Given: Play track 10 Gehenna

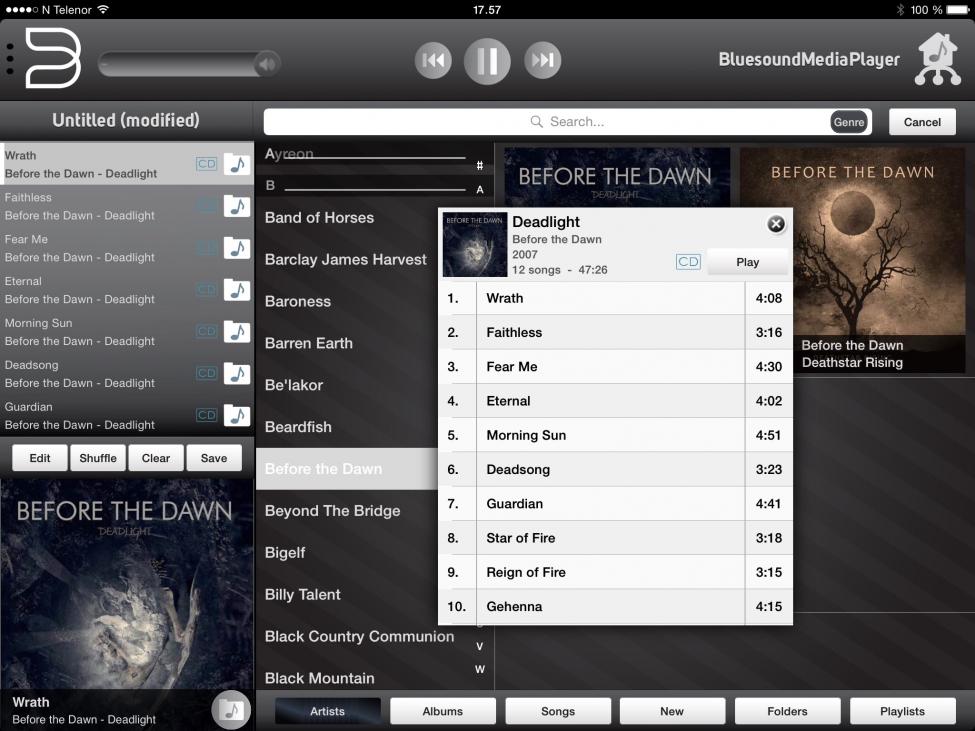Looking at the screenshot, I should coord(616,607).
